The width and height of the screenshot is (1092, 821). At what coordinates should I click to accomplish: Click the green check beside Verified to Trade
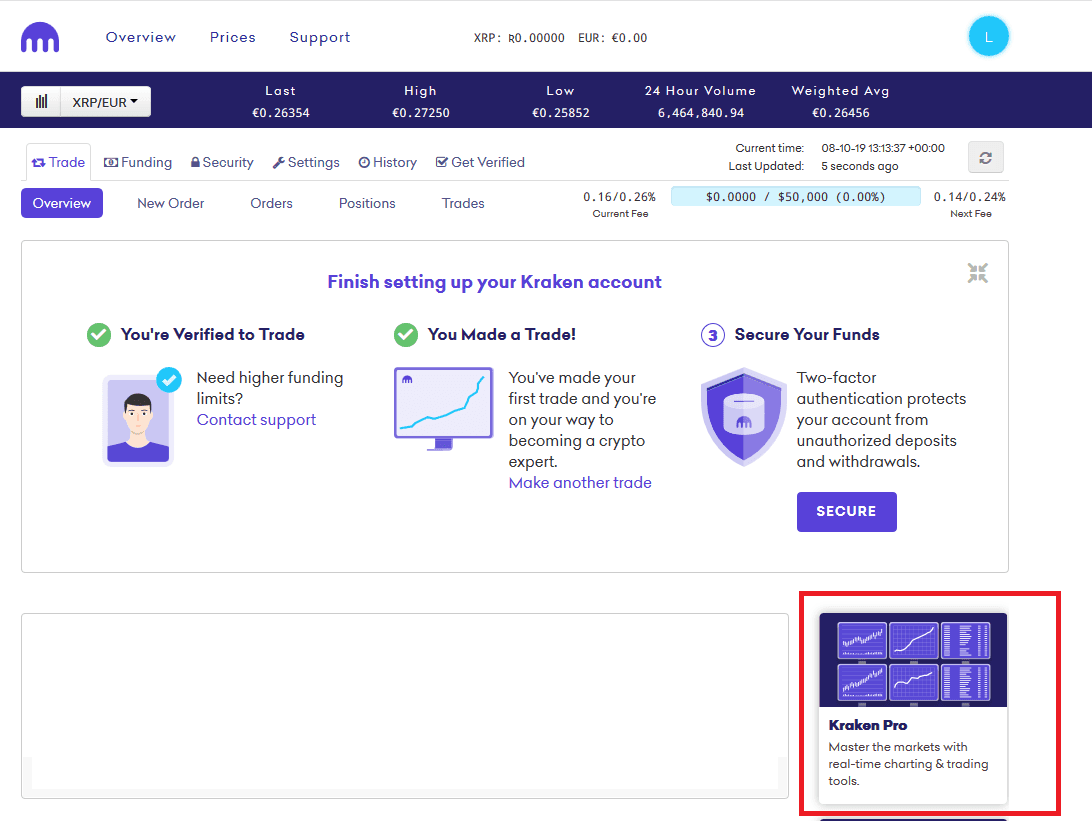(99, 335)
